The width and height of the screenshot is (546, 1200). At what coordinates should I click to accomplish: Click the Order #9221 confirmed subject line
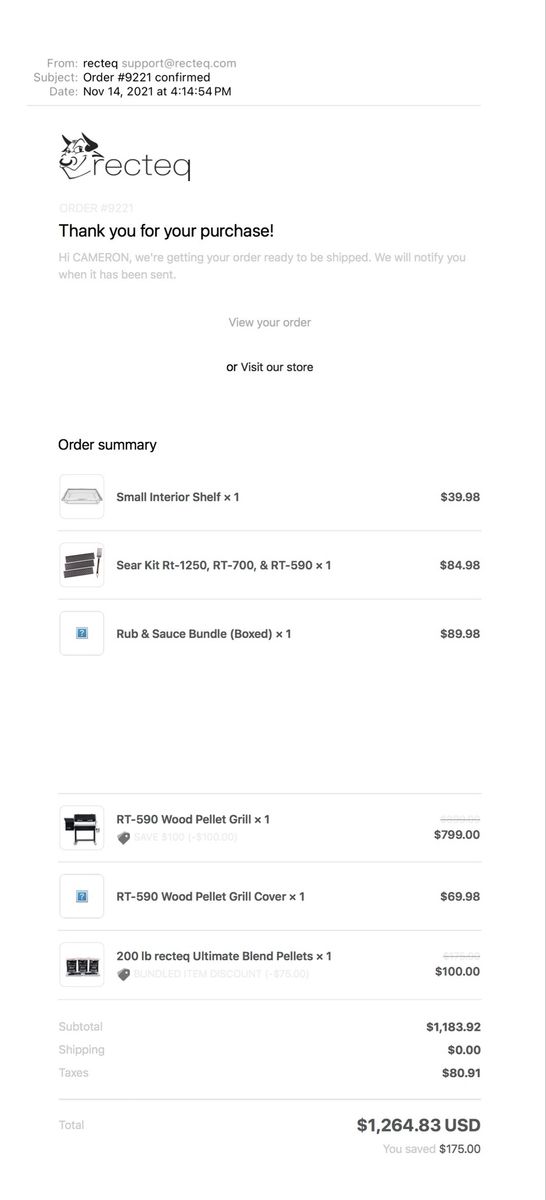click(x=147, y=77)
